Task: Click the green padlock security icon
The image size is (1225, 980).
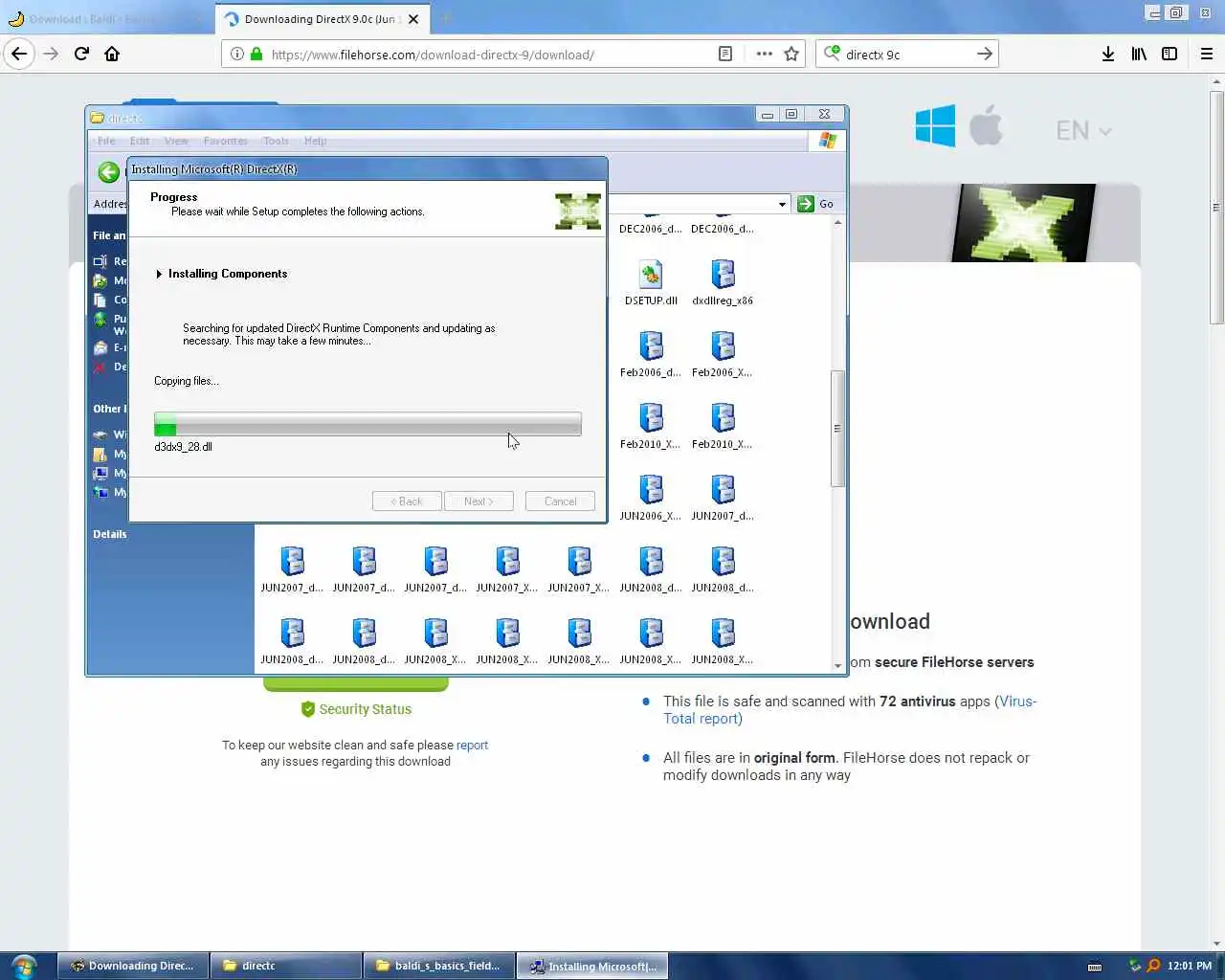Action: click(x=256, y=54)
